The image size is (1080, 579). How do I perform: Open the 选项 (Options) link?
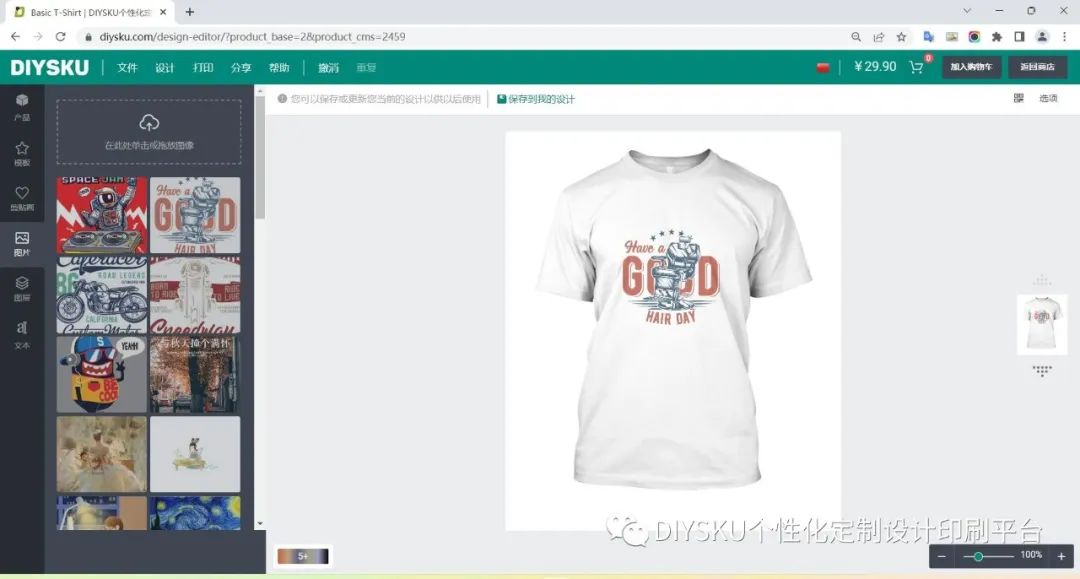[x=1048, y=98]
